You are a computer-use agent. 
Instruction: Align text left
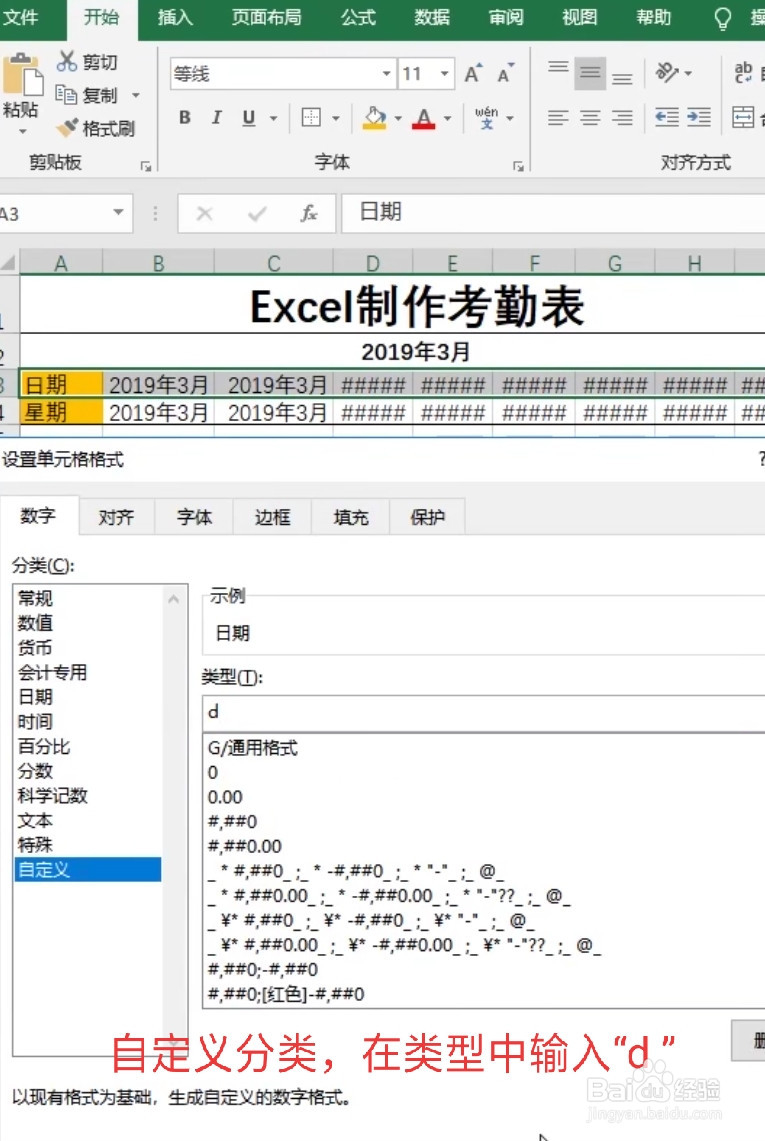[558, 117]
